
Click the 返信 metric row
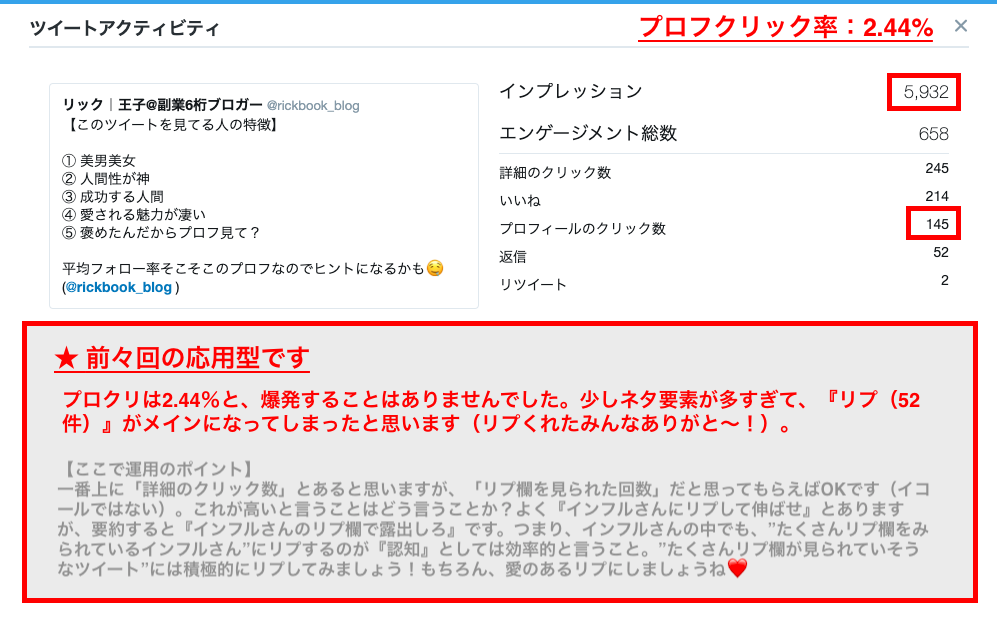click(724, 255)
